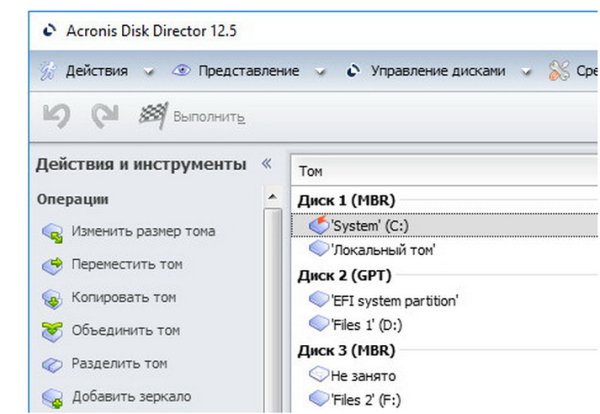
Task: Click the Выполнить button label
Action: (209, 117)
